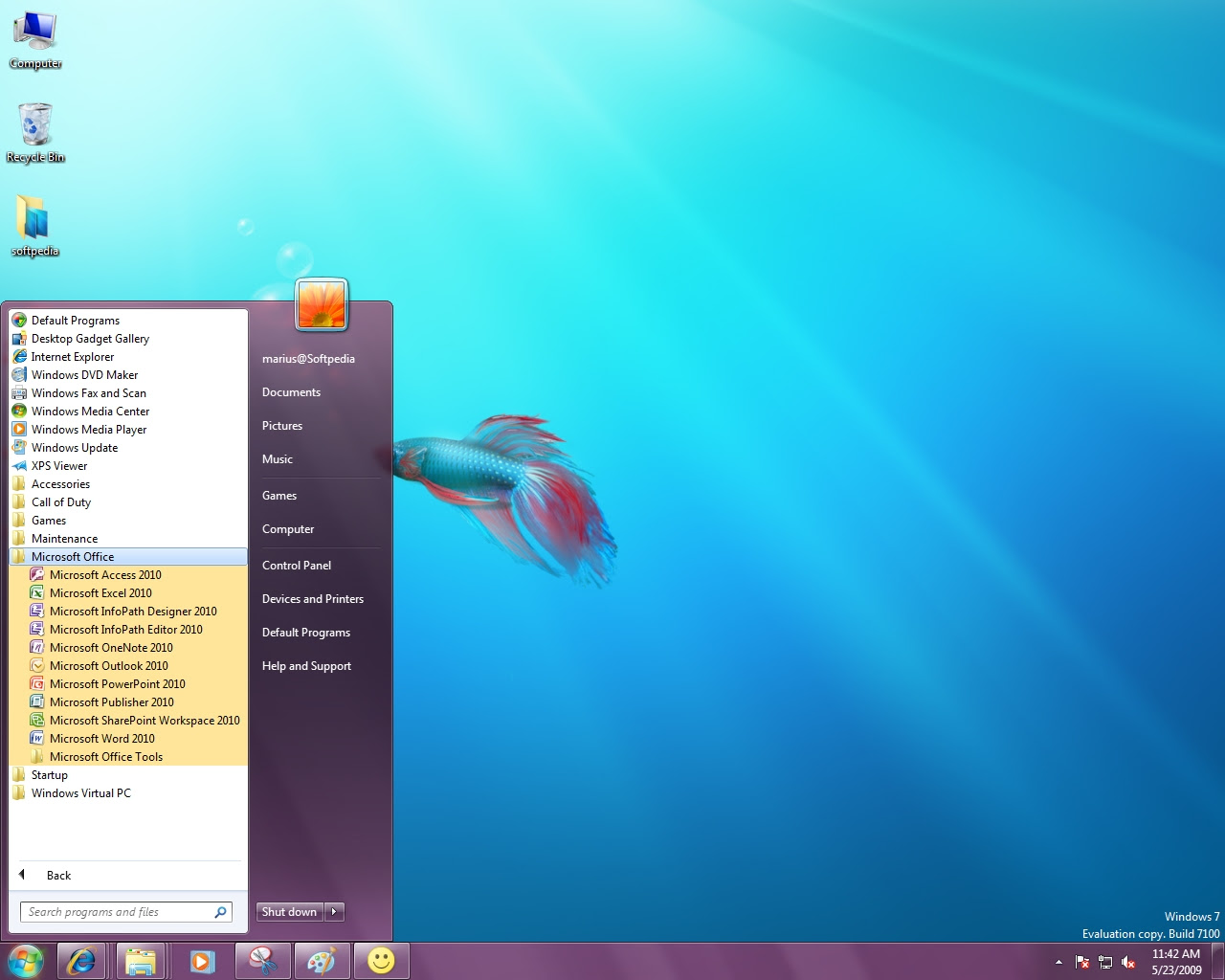Click the search magnifier icon
This screenshot has height=980, width=1225.
(x=220, y=912)
